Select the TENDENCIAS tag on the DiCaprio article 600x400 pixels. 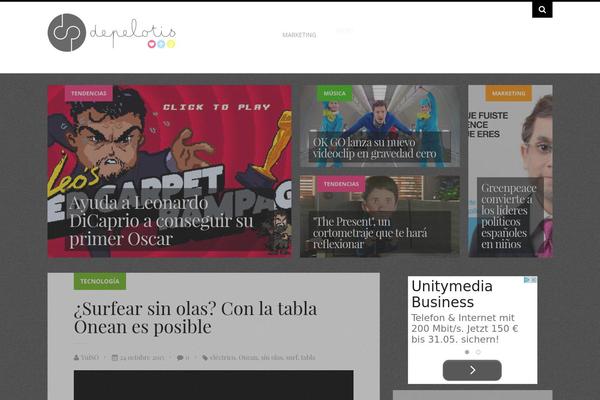(x=88, y=93)
